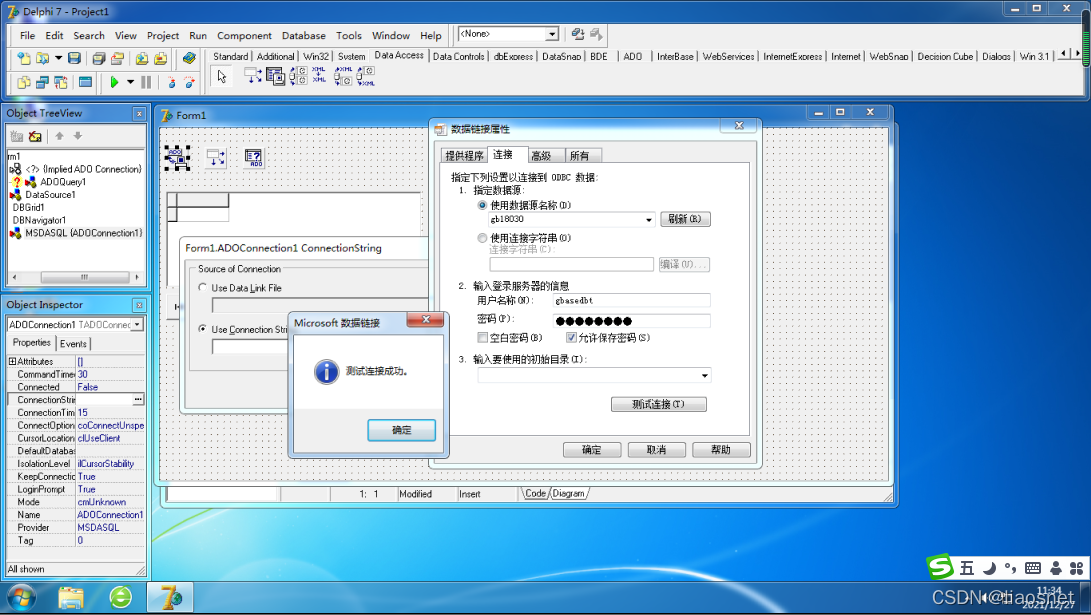Select the arrow pointer palette tool

(222, 77)
